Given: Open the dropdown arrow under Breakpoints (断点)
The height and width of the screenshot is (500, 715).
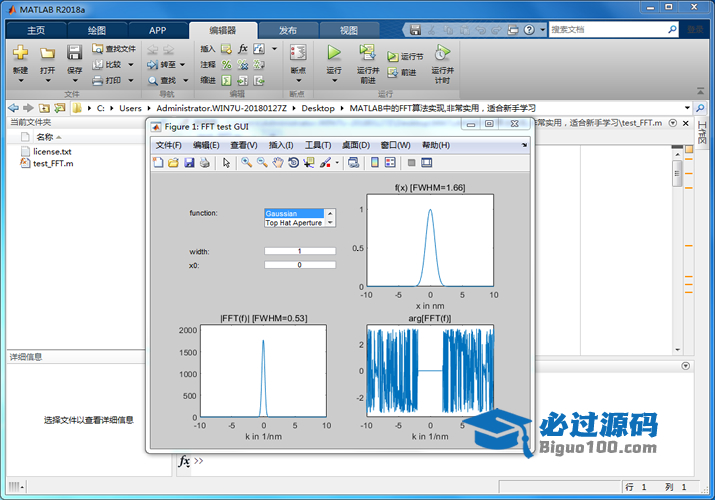Looking at the screenshot, I should point(299,81).
